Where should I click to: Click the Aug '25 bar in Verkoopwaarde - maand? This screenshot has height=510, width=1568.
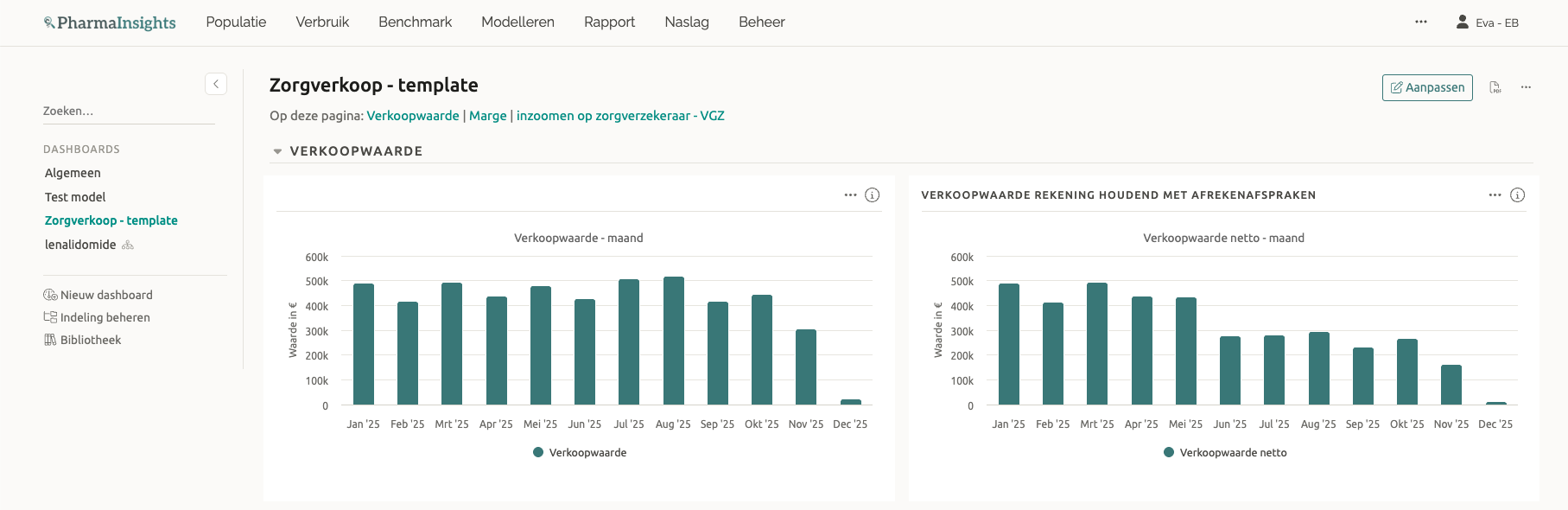pos(674,341)
